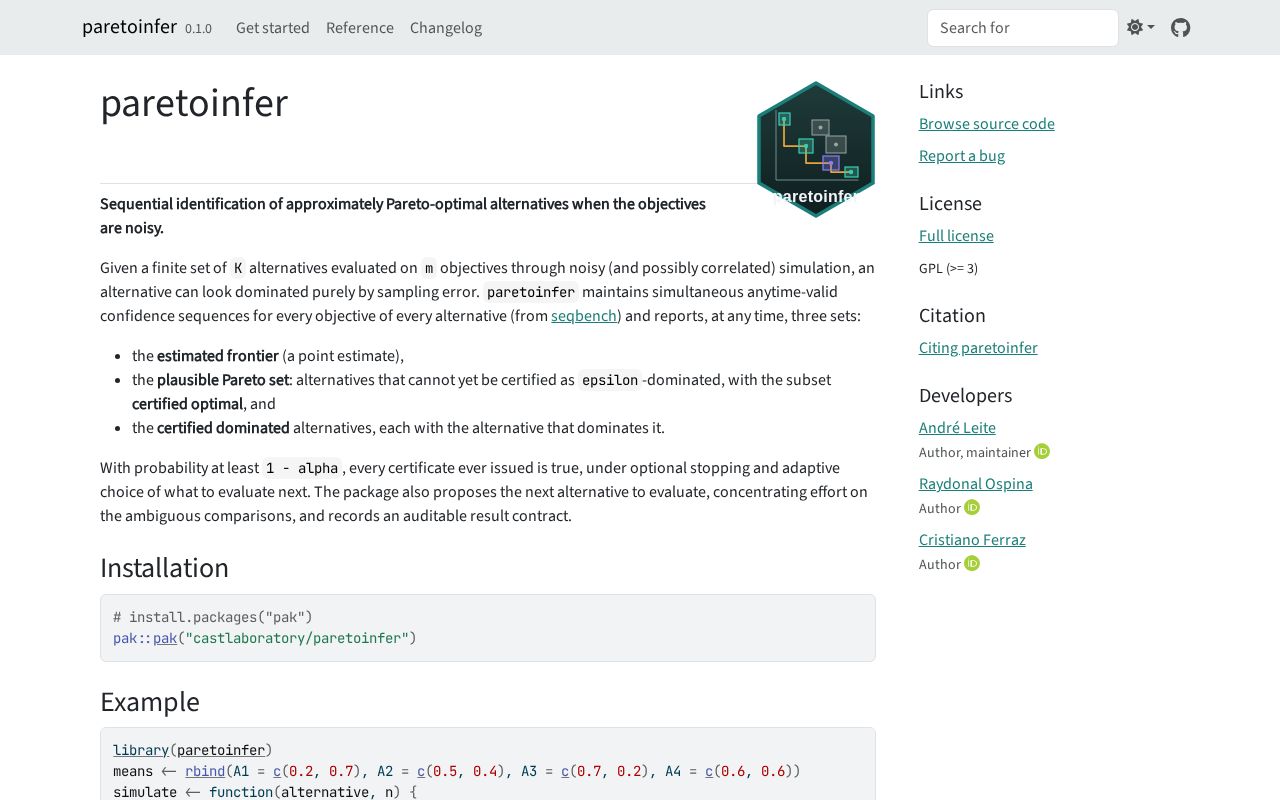Follow the Browse source code link
The height and width of the screenshot is (800, 1280).
(x=987, y=124)
